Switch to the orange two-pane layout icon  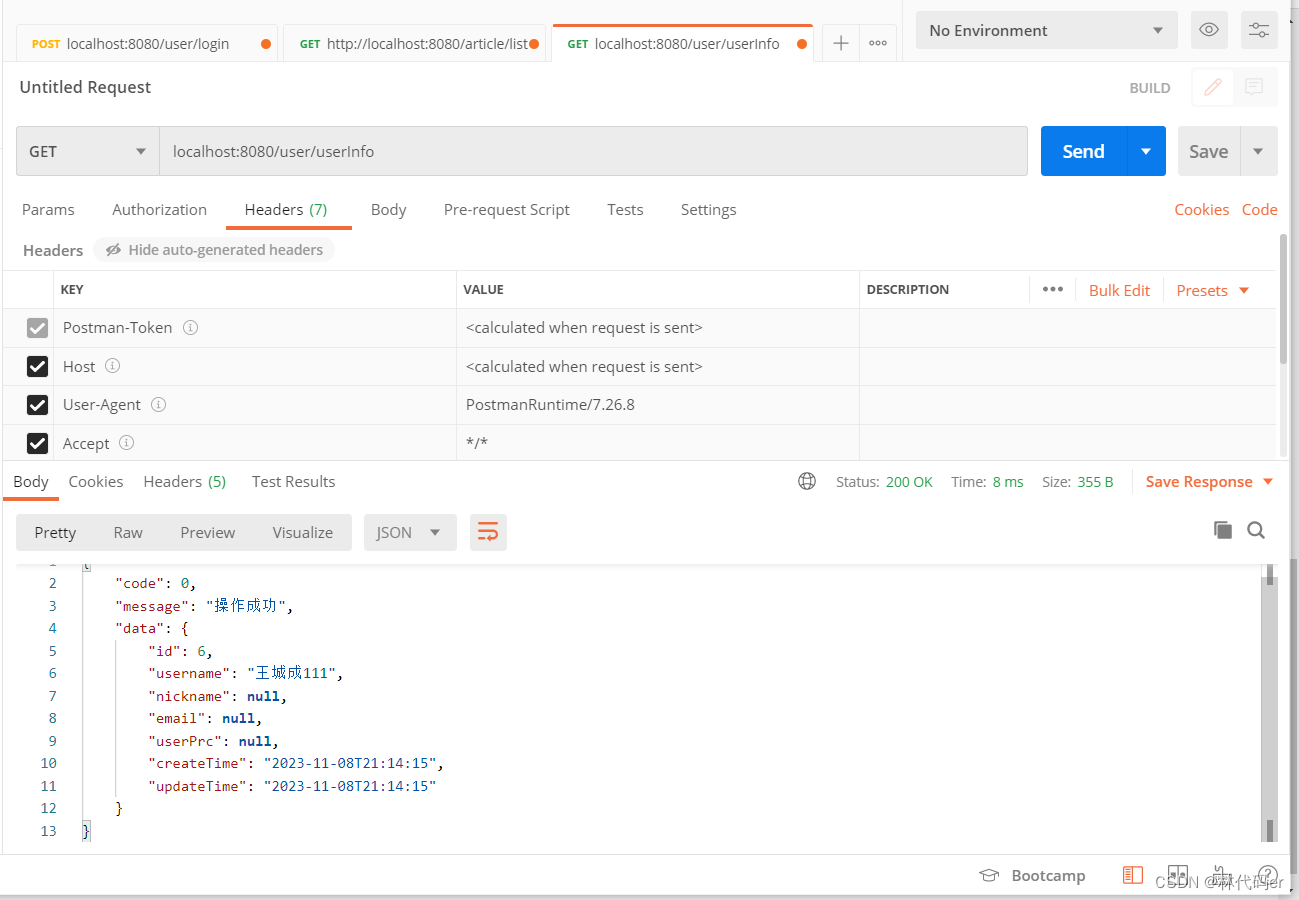point(1132,875)
